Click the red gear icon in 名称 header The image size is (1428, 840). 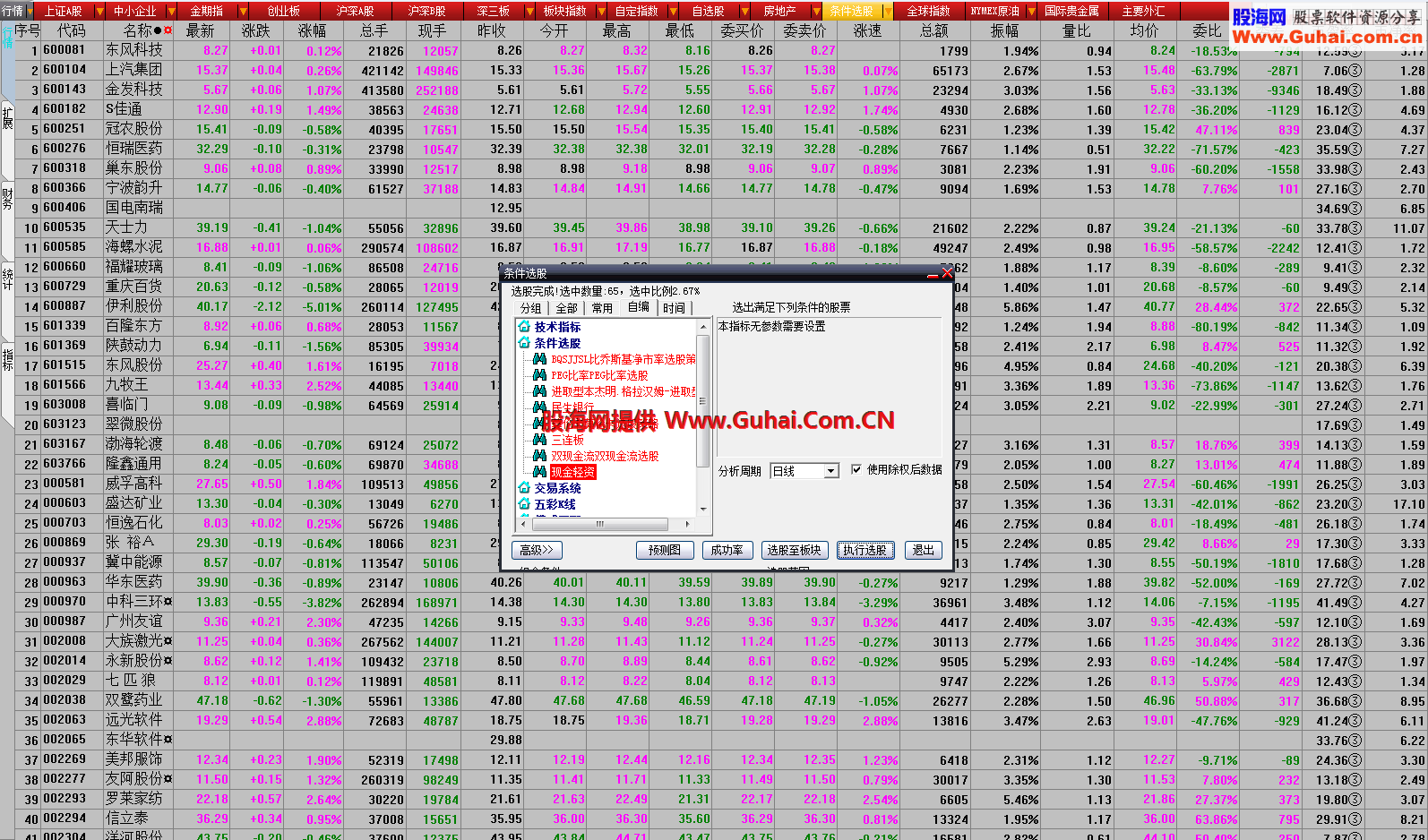pos(168,31)
